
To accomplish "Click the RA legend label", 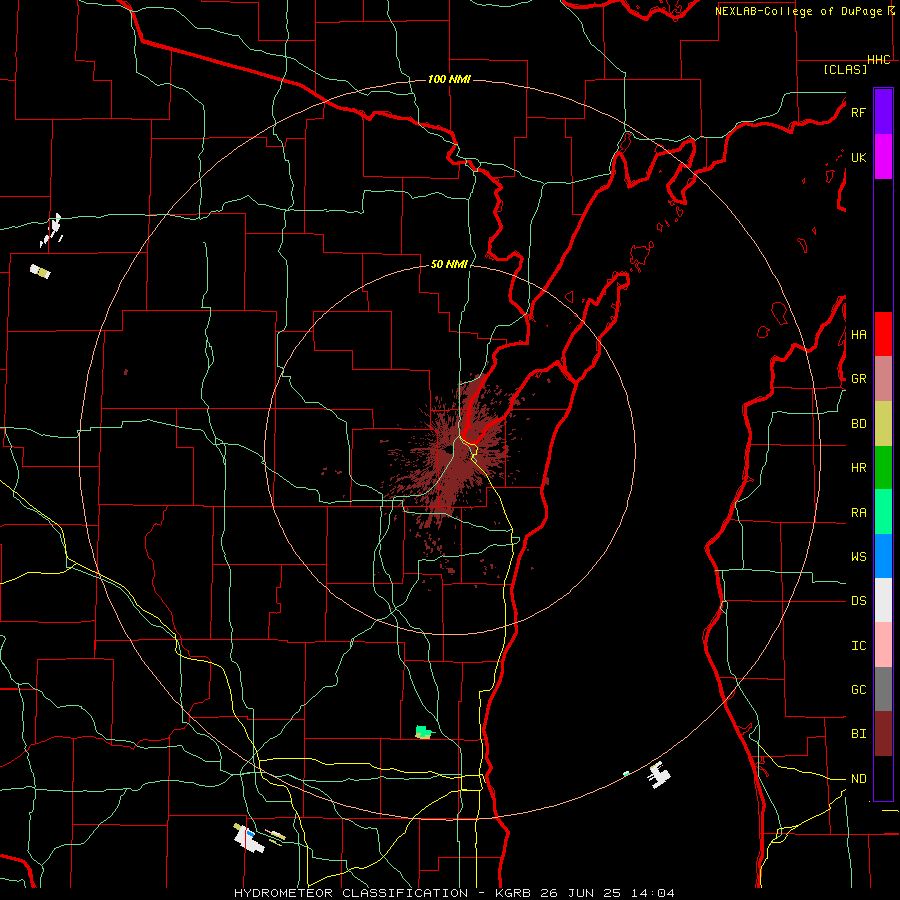I will [x=858, y=512].
